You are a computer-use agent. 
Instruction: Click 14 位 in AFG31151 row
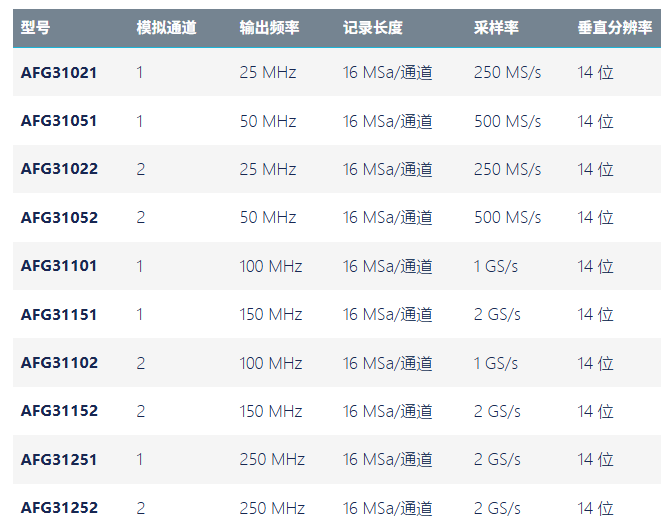point(595,314)
